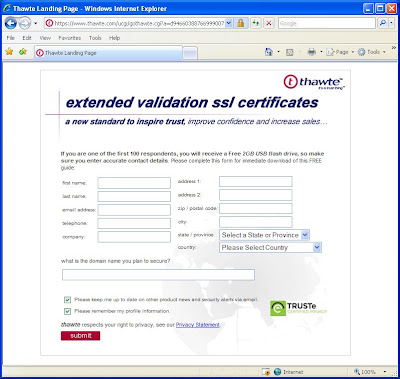Click the city input field
Viewport: 400px width, 379px height.
(x=256, y=222)
